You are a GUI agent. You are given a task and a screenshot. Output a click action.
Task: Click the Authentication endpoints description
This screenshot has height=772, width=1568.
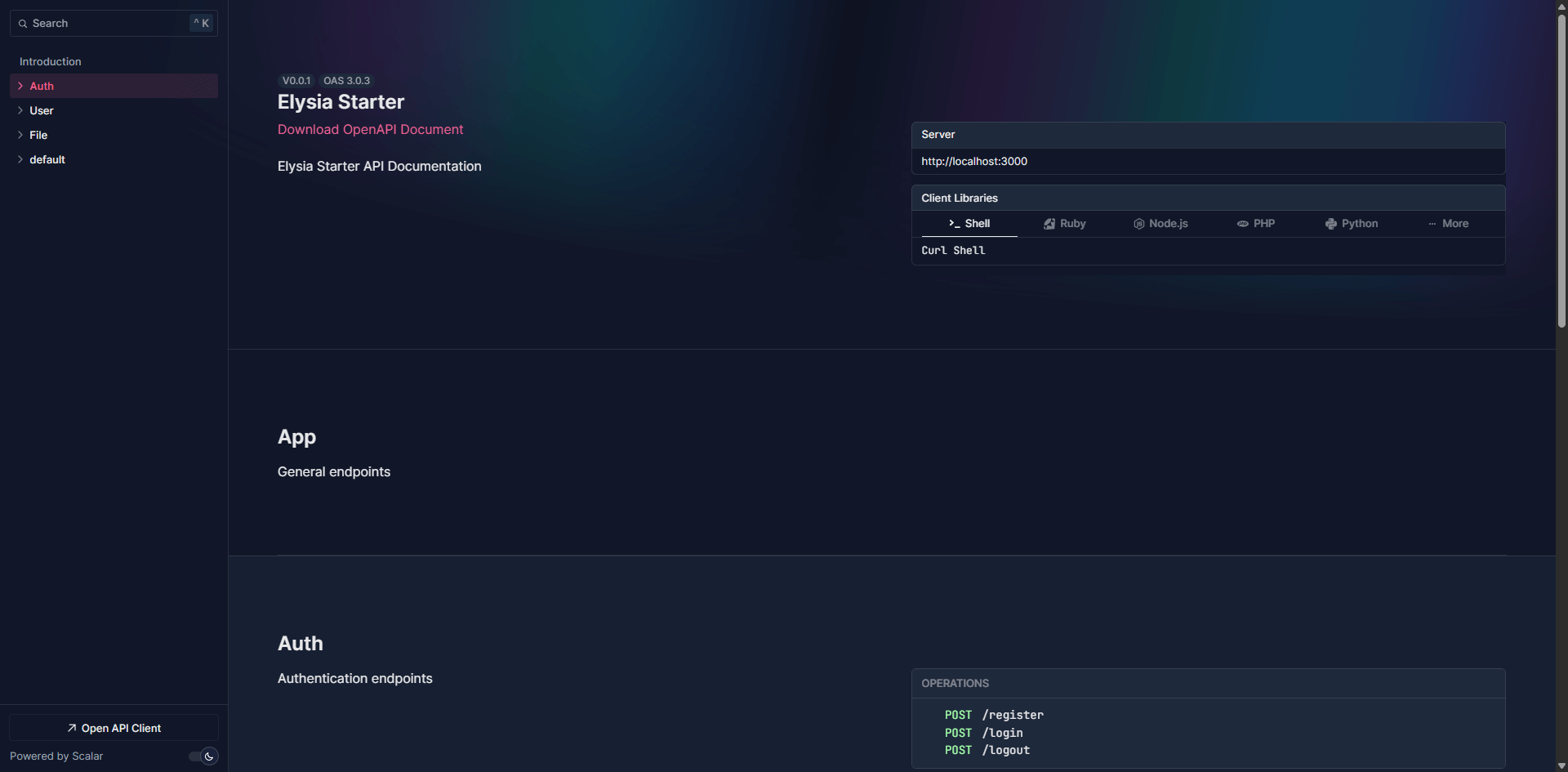355,678
